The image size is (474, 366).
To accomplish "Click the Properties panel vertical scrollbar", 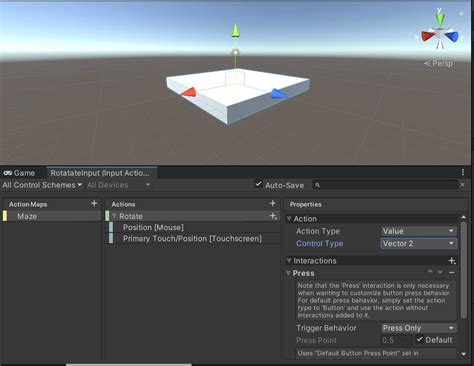I will click(463, 269).
